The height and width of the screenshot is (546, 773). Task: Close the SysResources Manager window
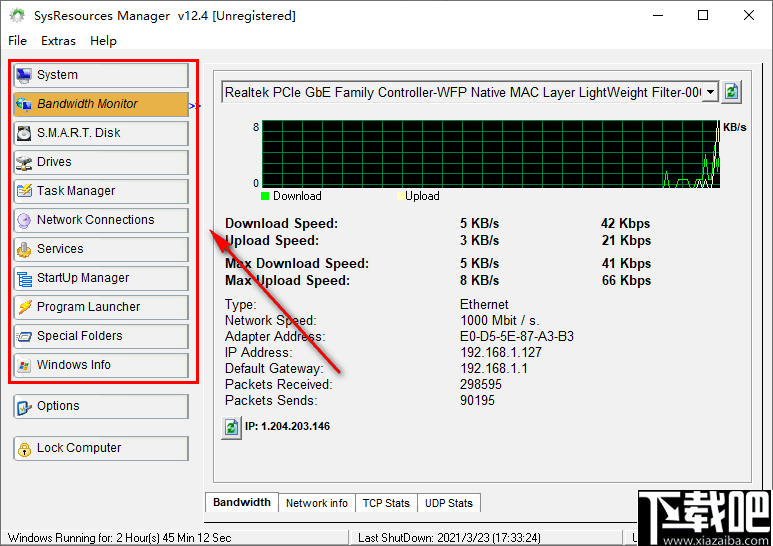click(749, 15)
